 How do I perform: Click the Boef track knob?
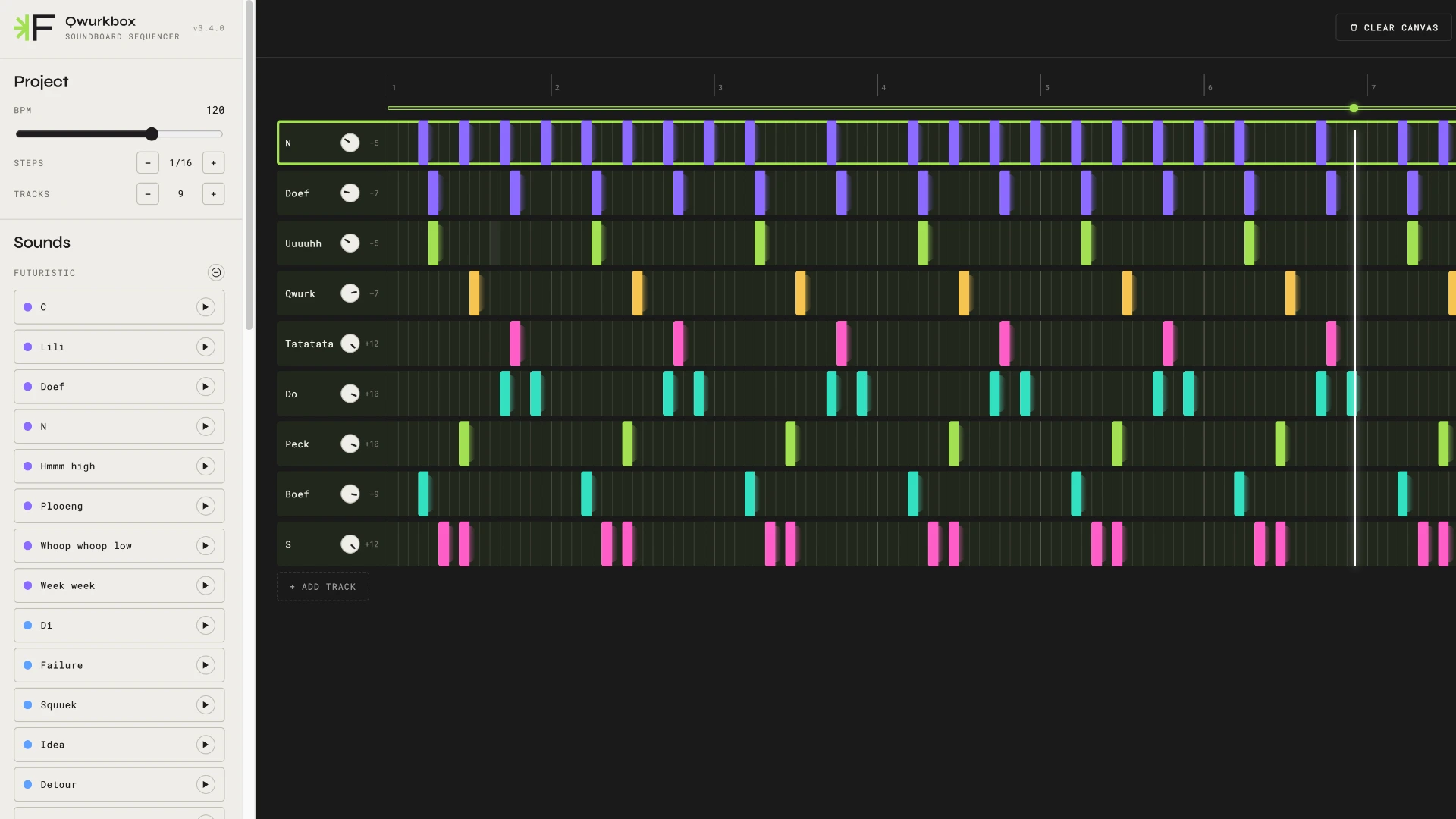click(350, 494)
